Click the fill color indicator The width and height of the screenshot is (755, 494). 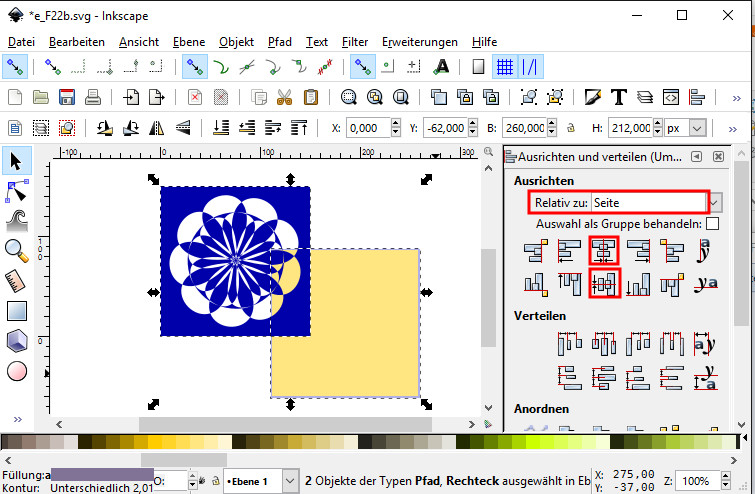point(102,475)
